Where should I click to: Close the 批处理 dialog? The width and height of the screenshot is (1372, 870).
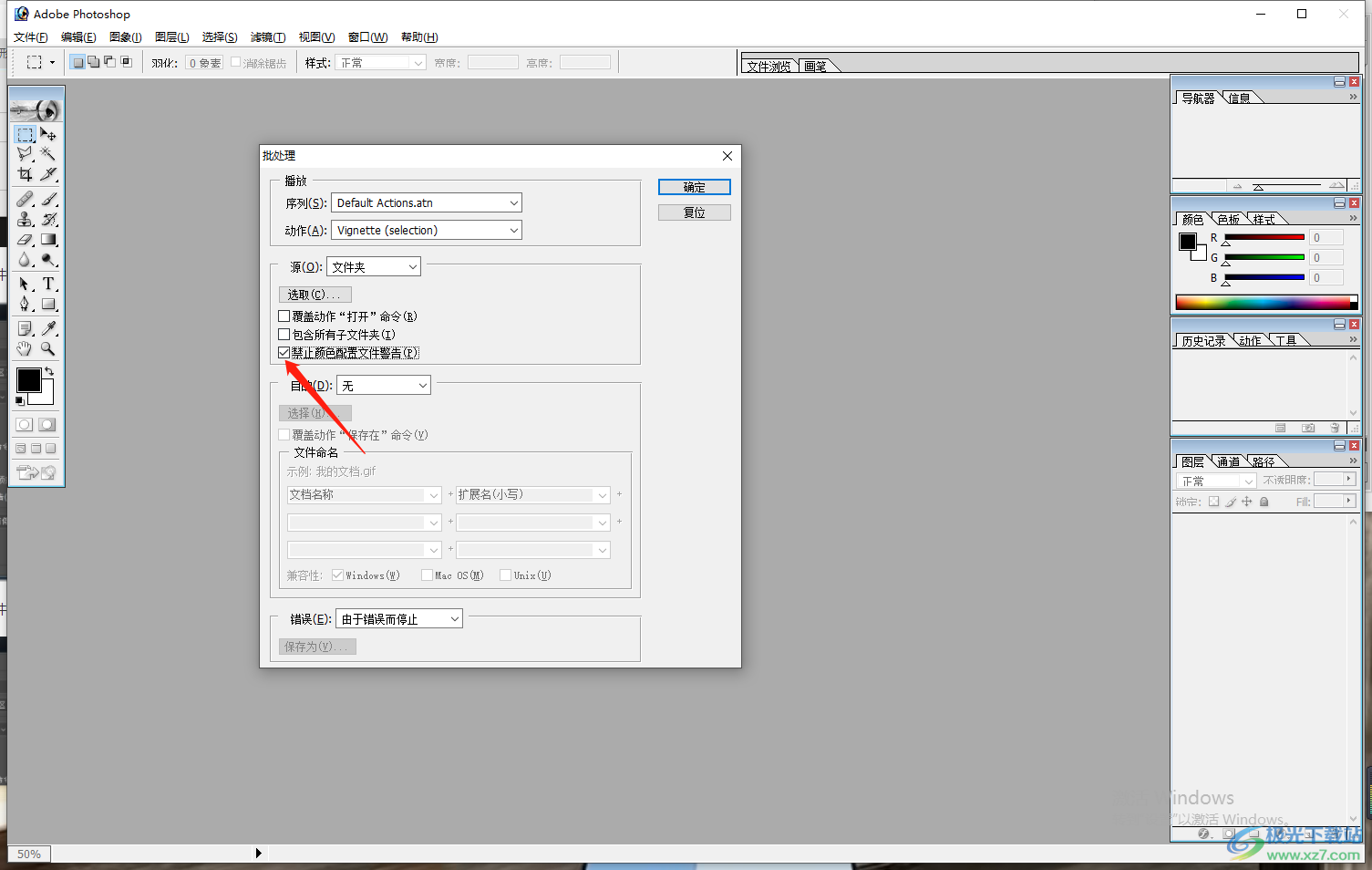click(x=727, y=156)
